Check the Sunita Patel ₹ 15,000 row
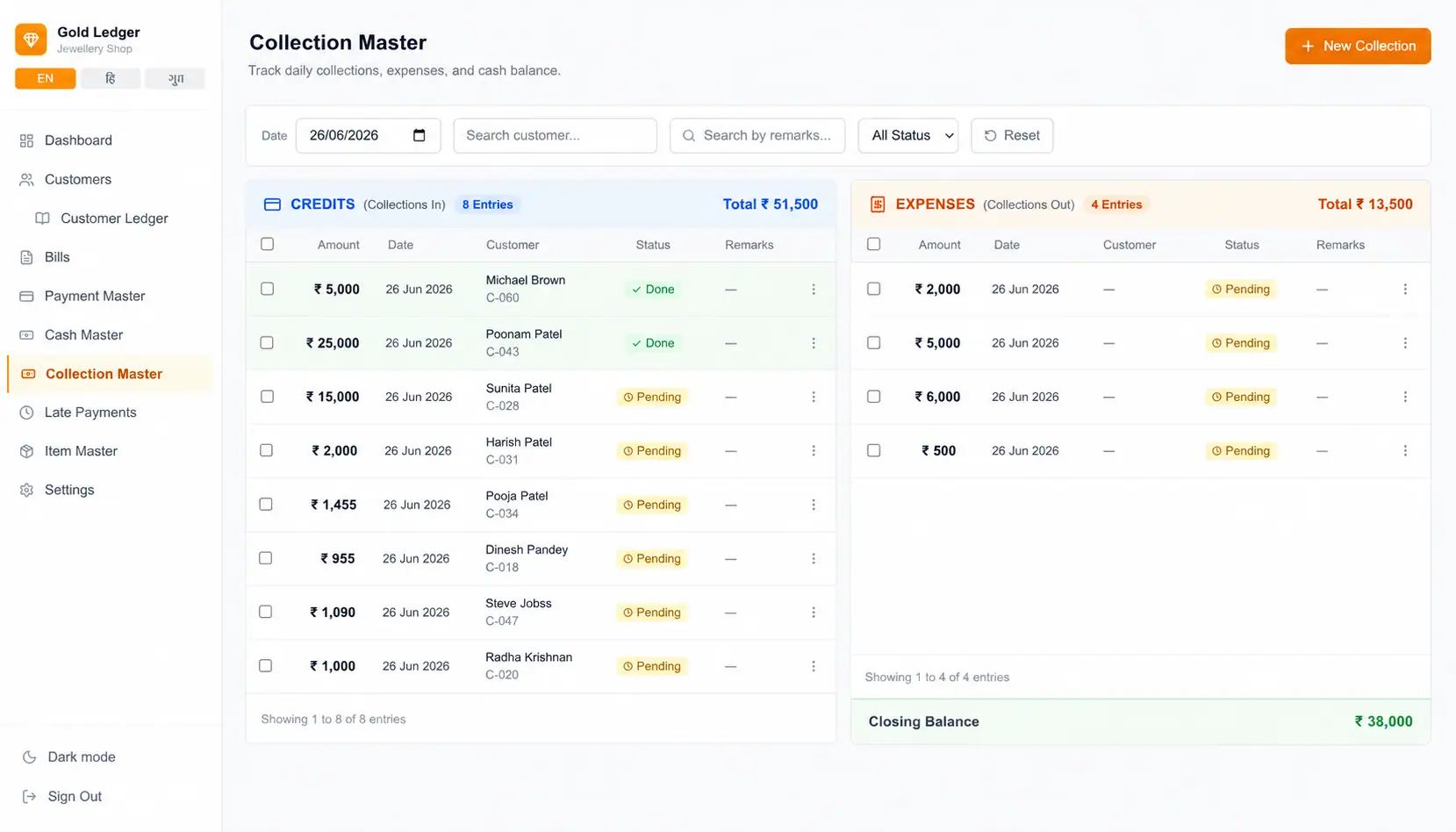Image resolution: width=1456 pixels, height=832 pixels. tap(267, 397)
